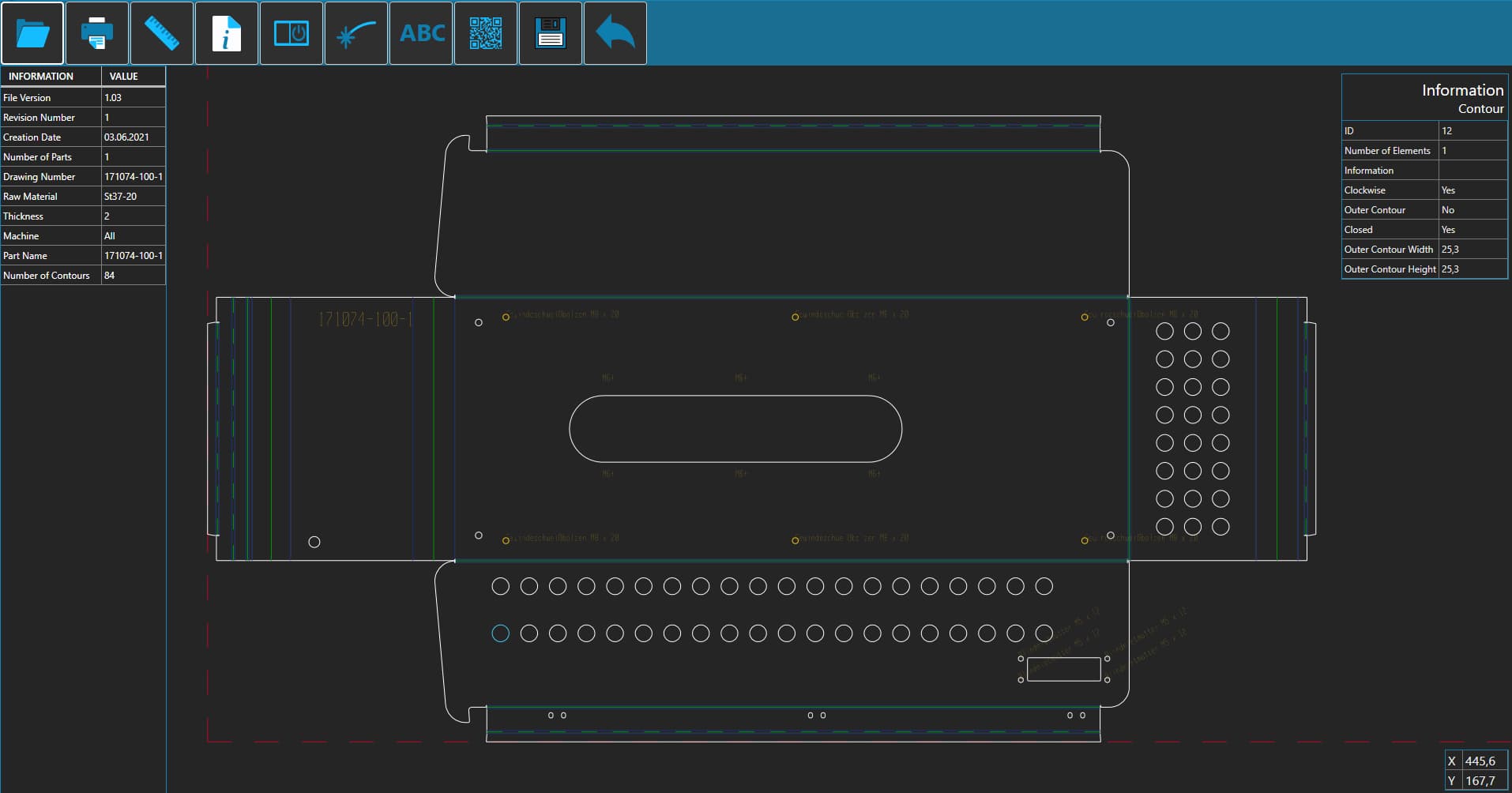Screen dimensions: 1512x793
Task: Open the file information icon
Action: 227,33
